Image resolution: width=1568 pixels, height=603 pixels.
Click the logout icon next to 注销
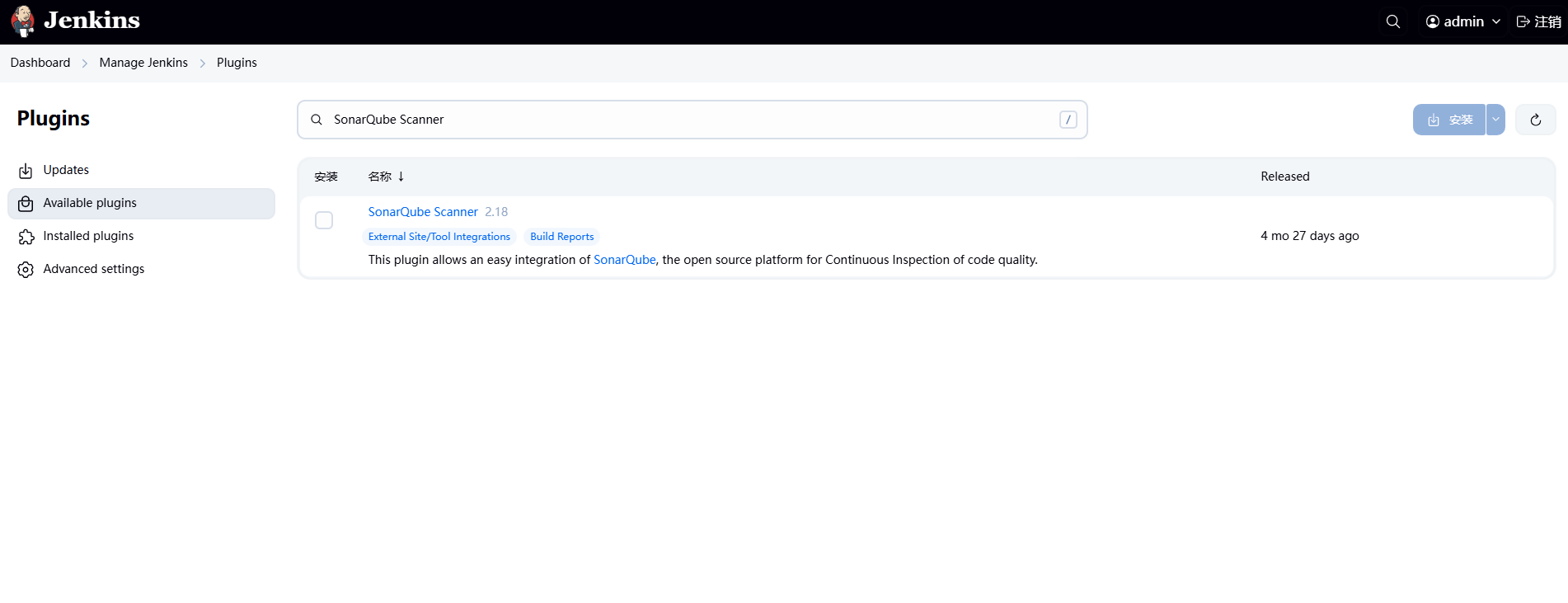click(x=1523, y=21)
